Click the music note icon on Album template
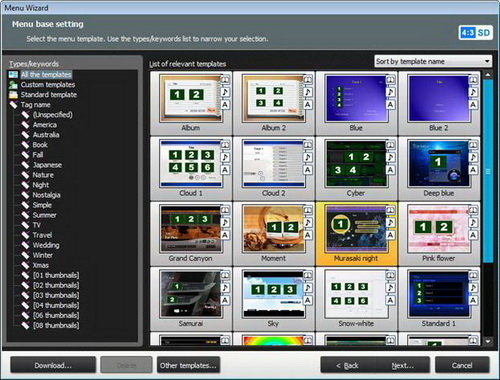This screenshot has width=500, height=380. coord(225,92)
